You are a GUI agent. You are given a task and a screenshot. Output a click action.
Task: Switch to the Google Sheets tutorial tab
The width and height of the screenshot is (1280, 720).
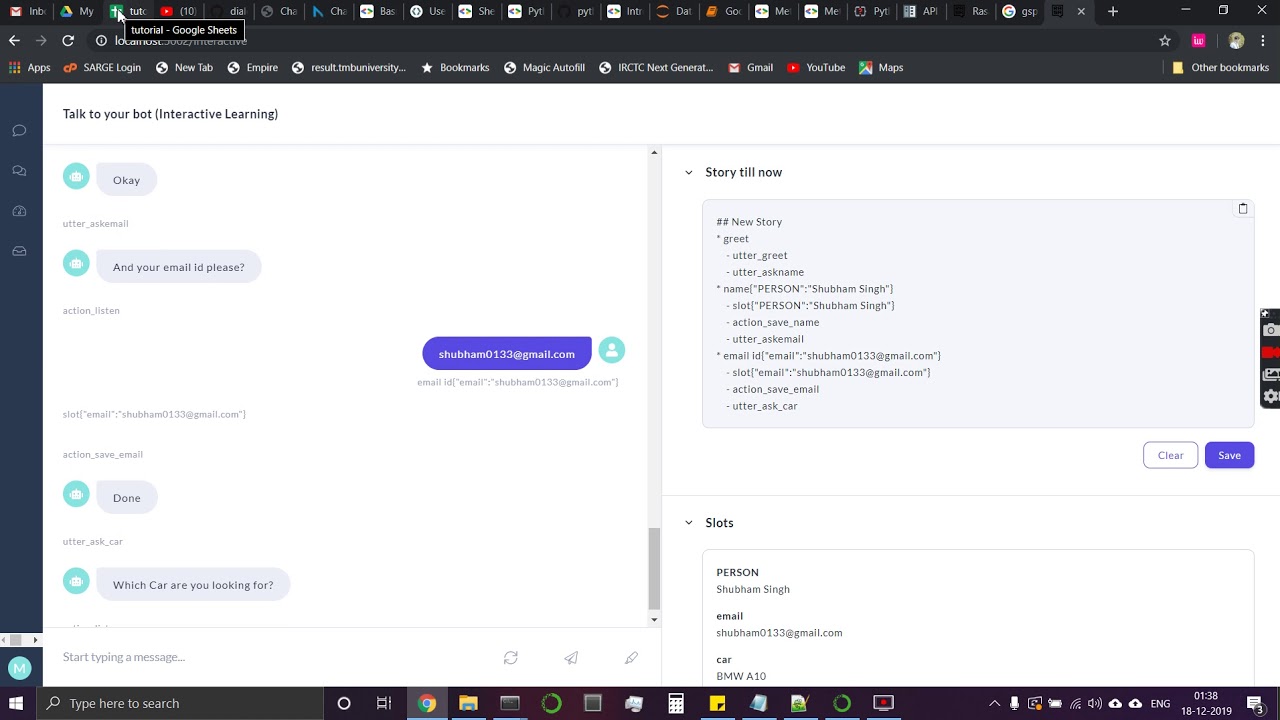128,11
